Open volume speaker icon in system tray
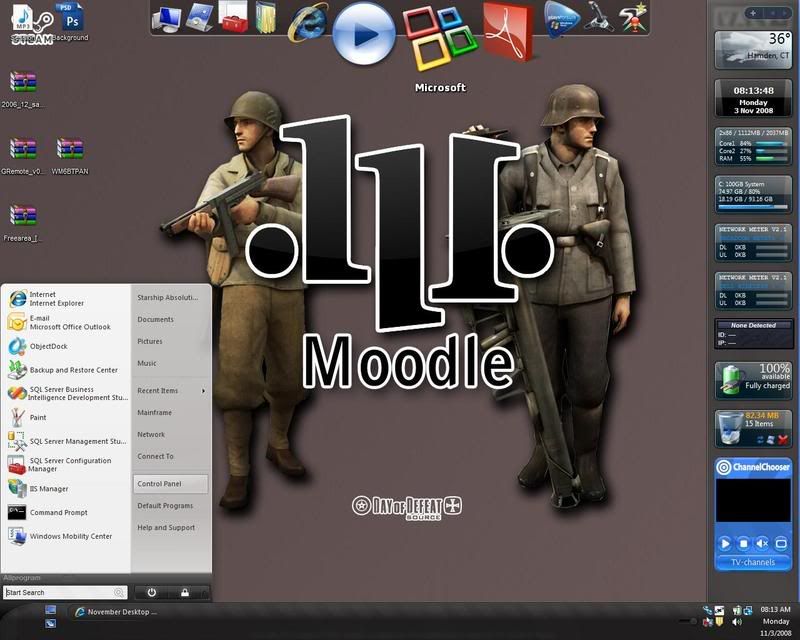Image resolution: width=800 pixels, height=640 pixels. [737, 622]
